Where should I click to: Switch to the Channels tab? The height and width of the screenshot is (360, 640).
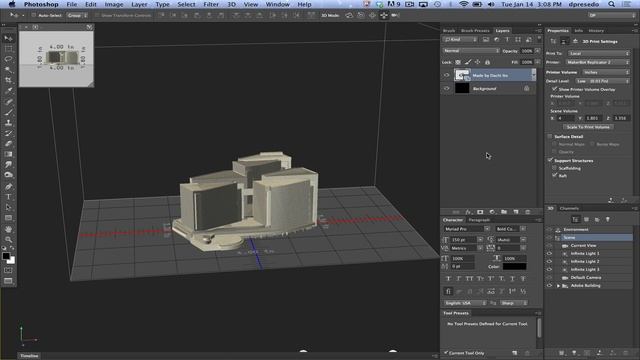pos(569,208)
